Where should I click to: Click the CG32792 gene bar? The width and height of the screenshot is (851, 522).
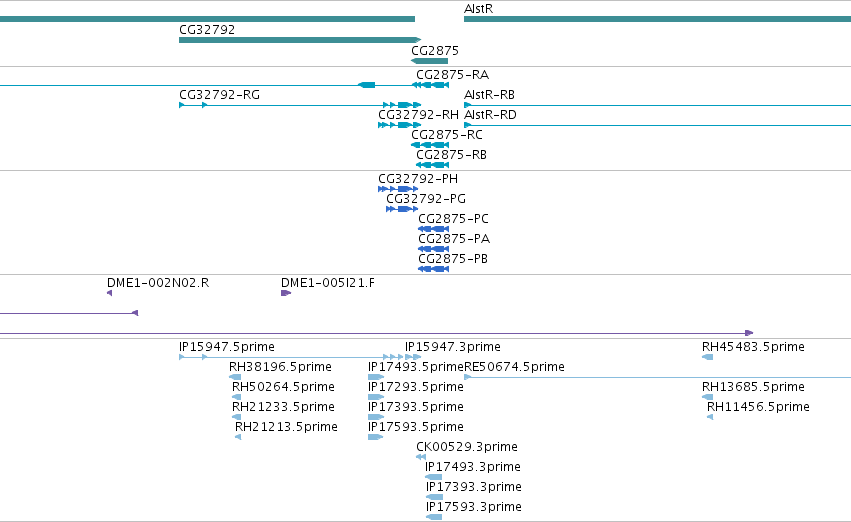[300, 40]
